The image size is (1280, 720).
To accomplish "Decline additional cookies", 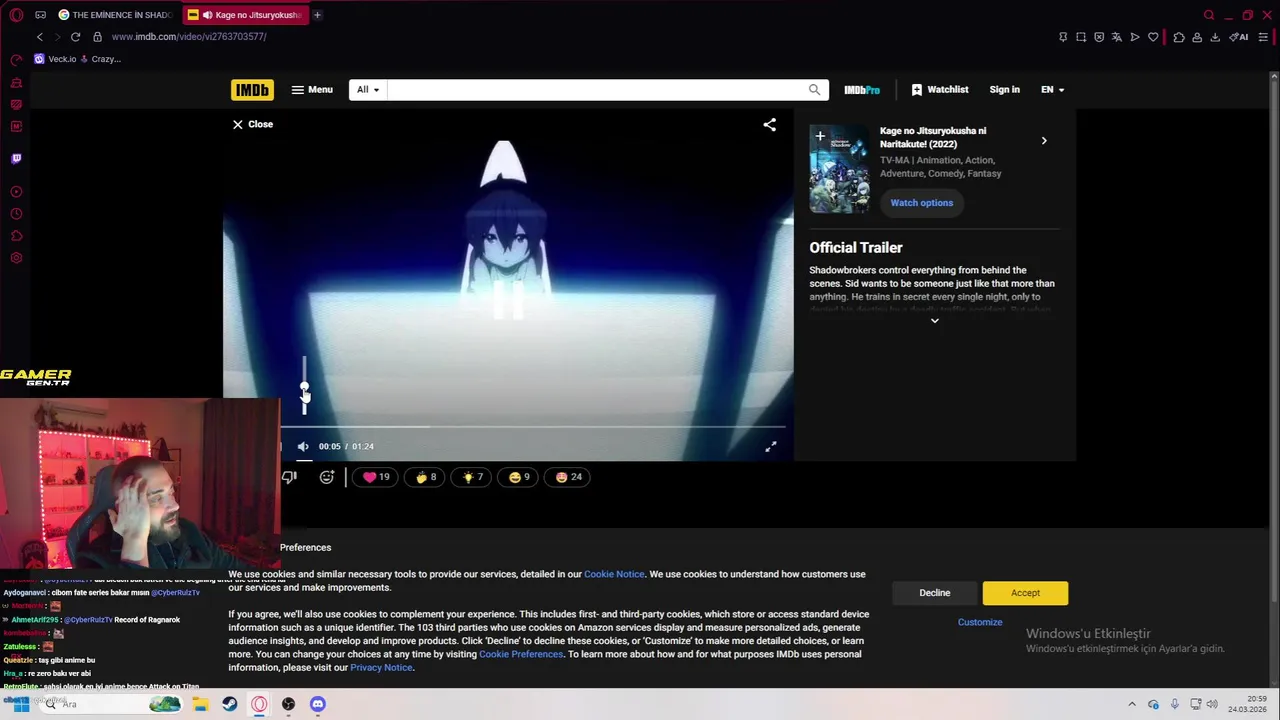I will 935,593.
